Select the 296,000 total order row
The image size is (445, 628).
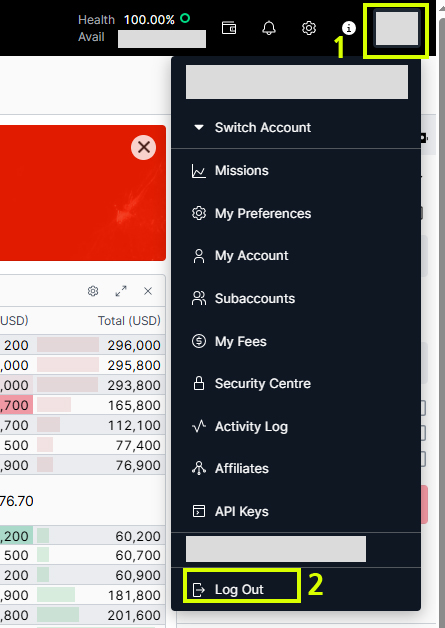click(x=83, y=345)
